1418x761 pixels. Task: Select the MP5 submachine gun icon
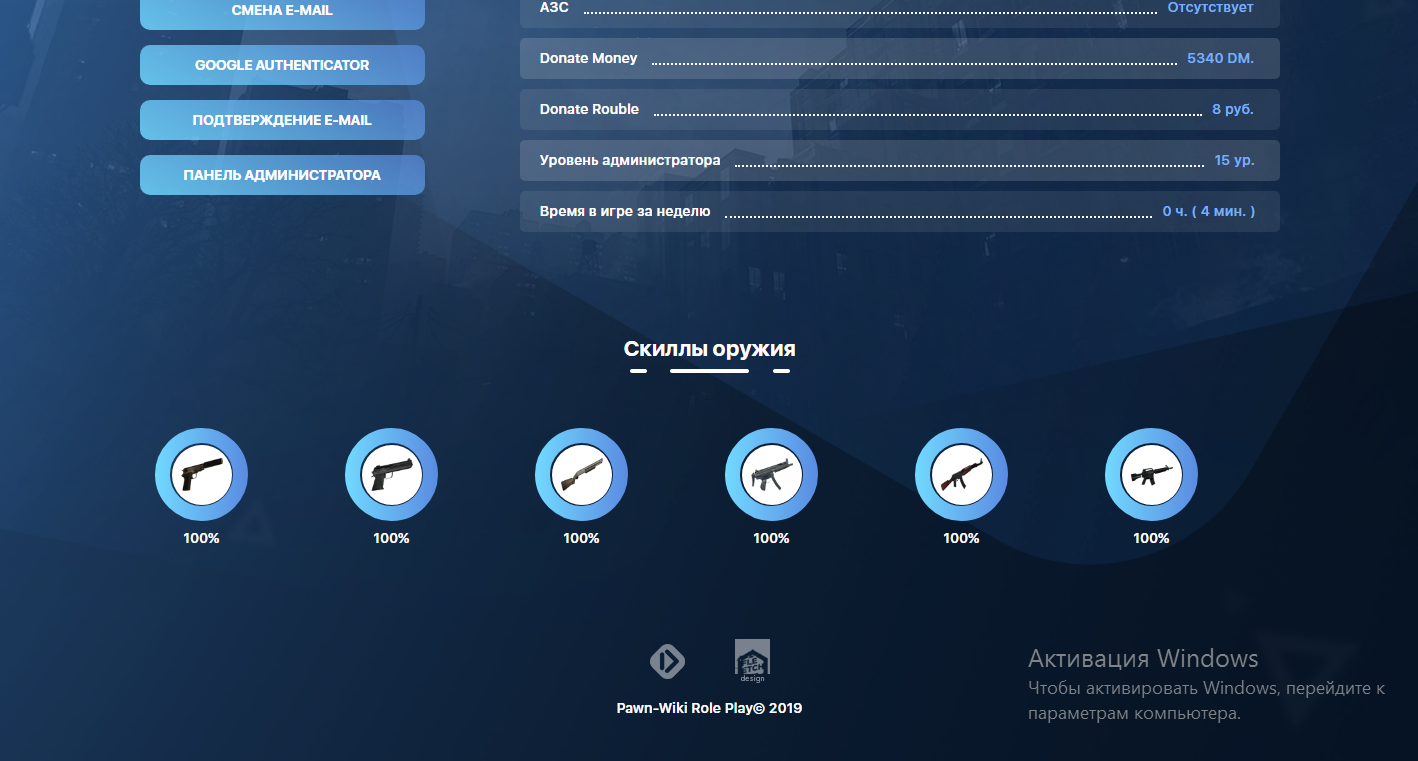tap(771, 475)
